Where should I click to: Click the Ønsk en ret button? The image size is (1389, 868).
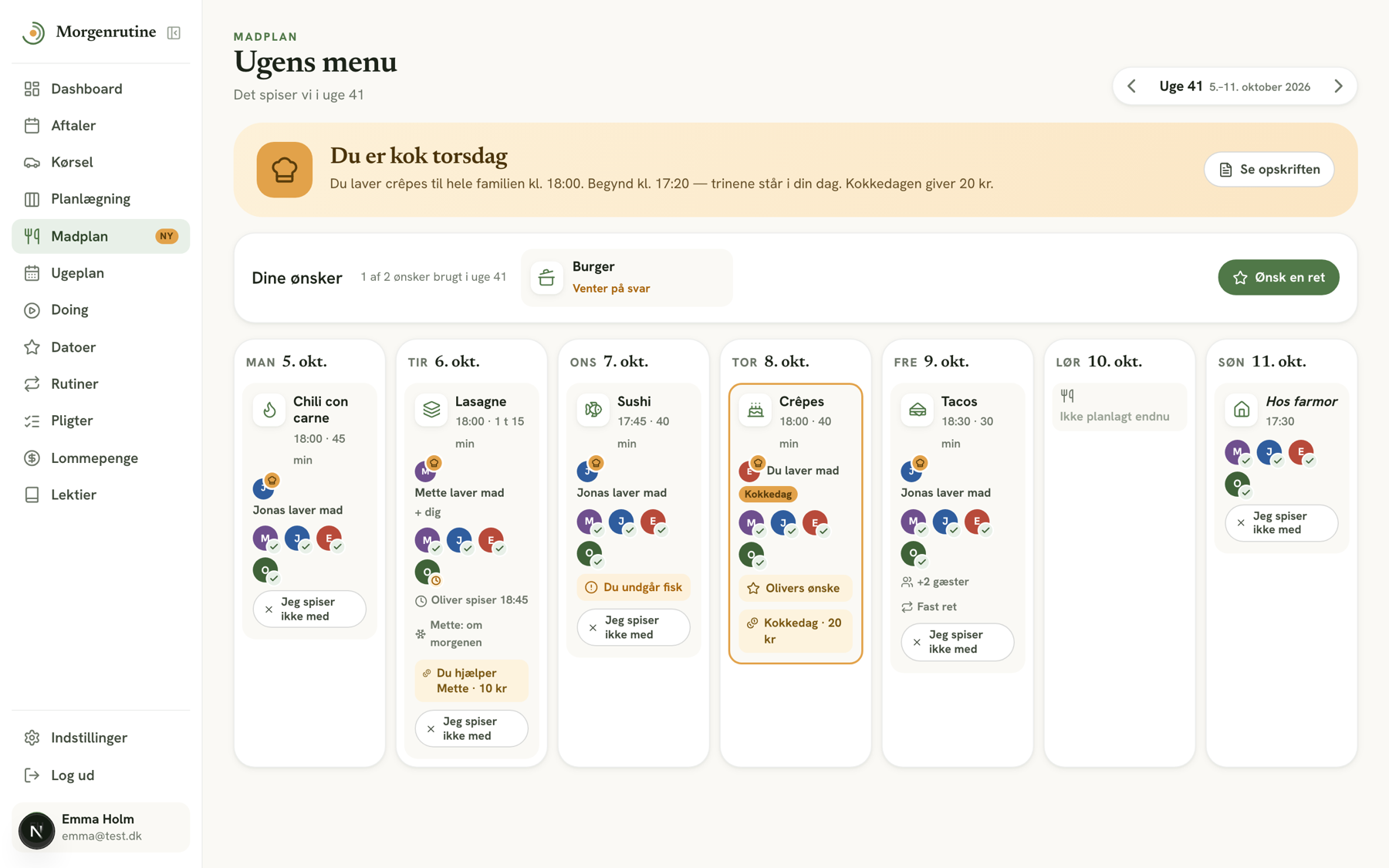pyautogui.click(x=1279, y=278)
